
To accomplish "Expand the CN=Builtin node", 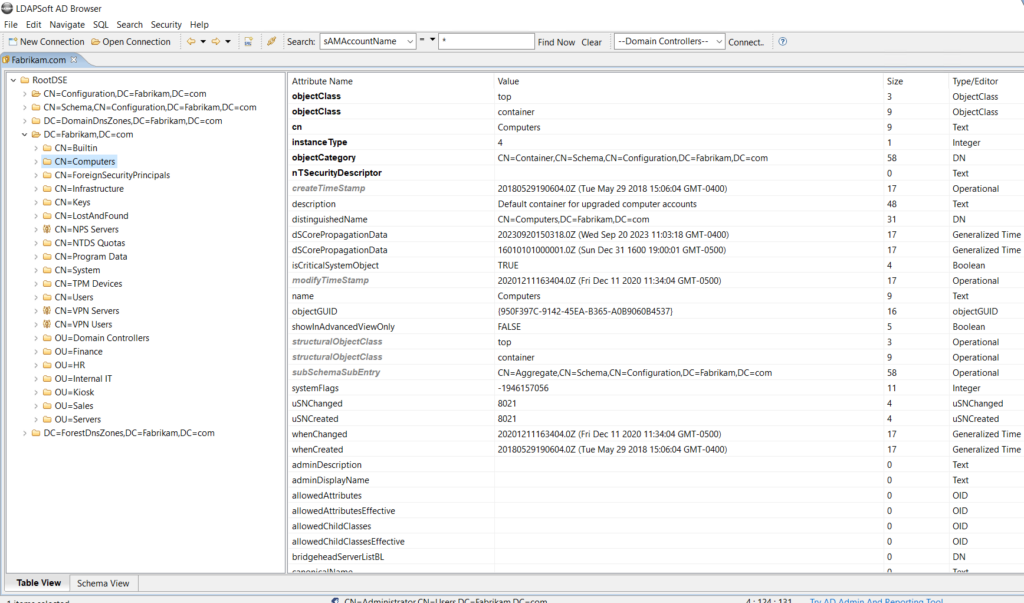I will pos(36,148).
